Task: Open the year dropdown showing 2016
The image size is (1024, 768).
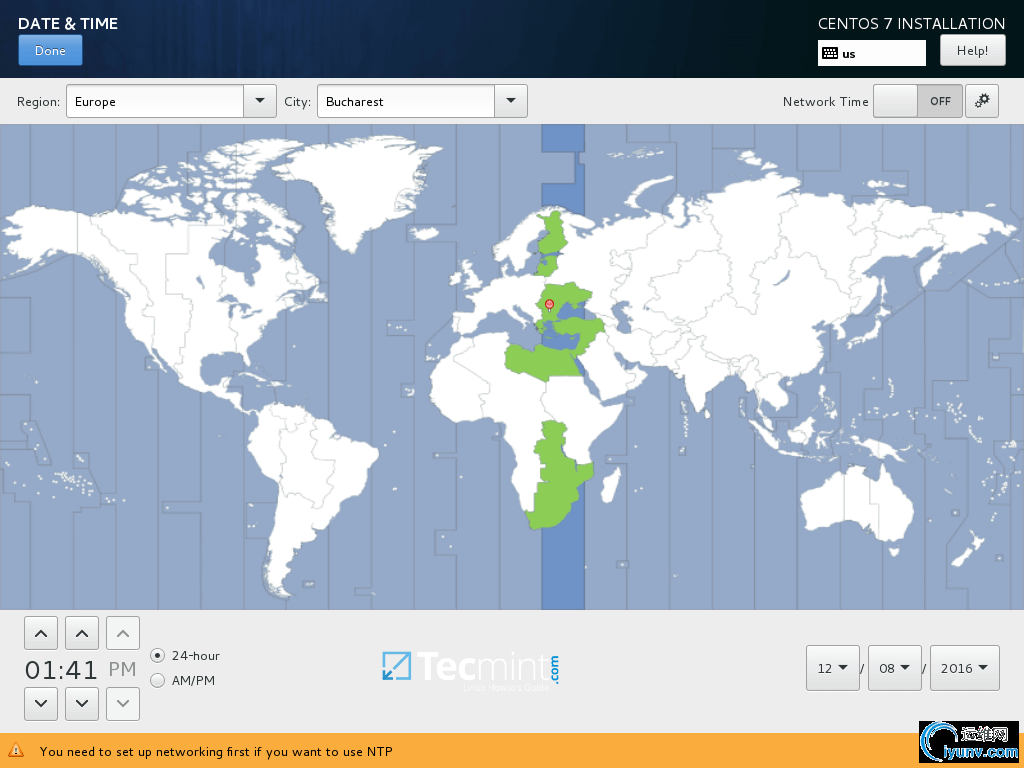Action: (965, 668)
